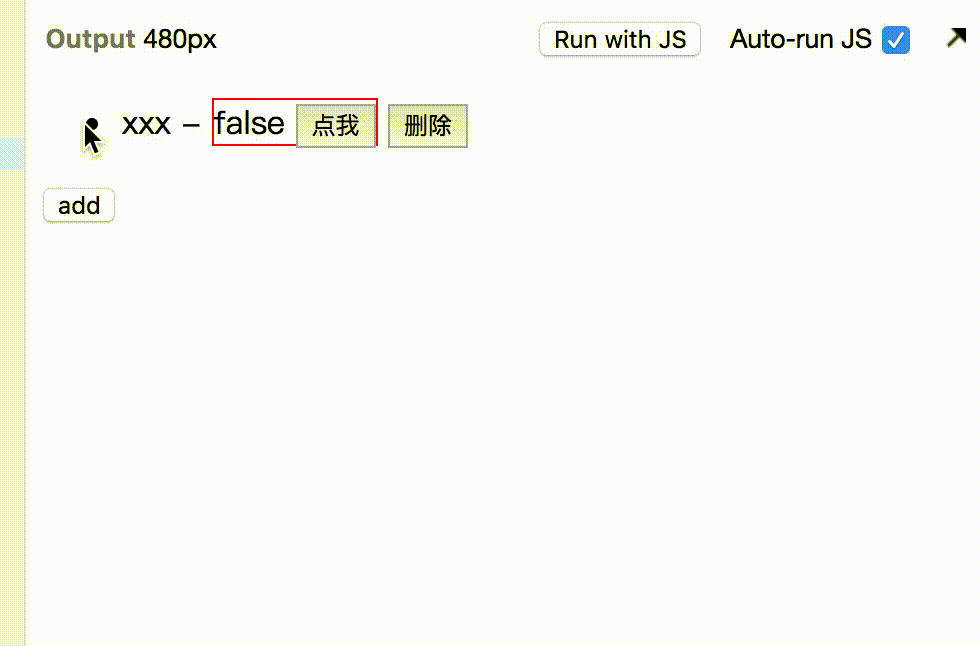The width and height of the screenshot is (980, 646).
Task: Open output in separate window arrow
Action: (956, 38)
